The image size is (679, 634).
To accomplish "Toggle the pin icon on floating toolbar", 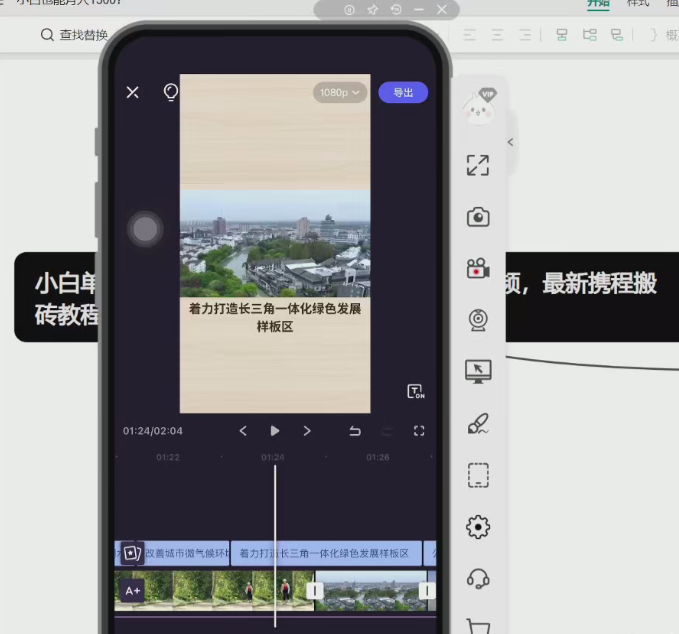I will 372,10.
